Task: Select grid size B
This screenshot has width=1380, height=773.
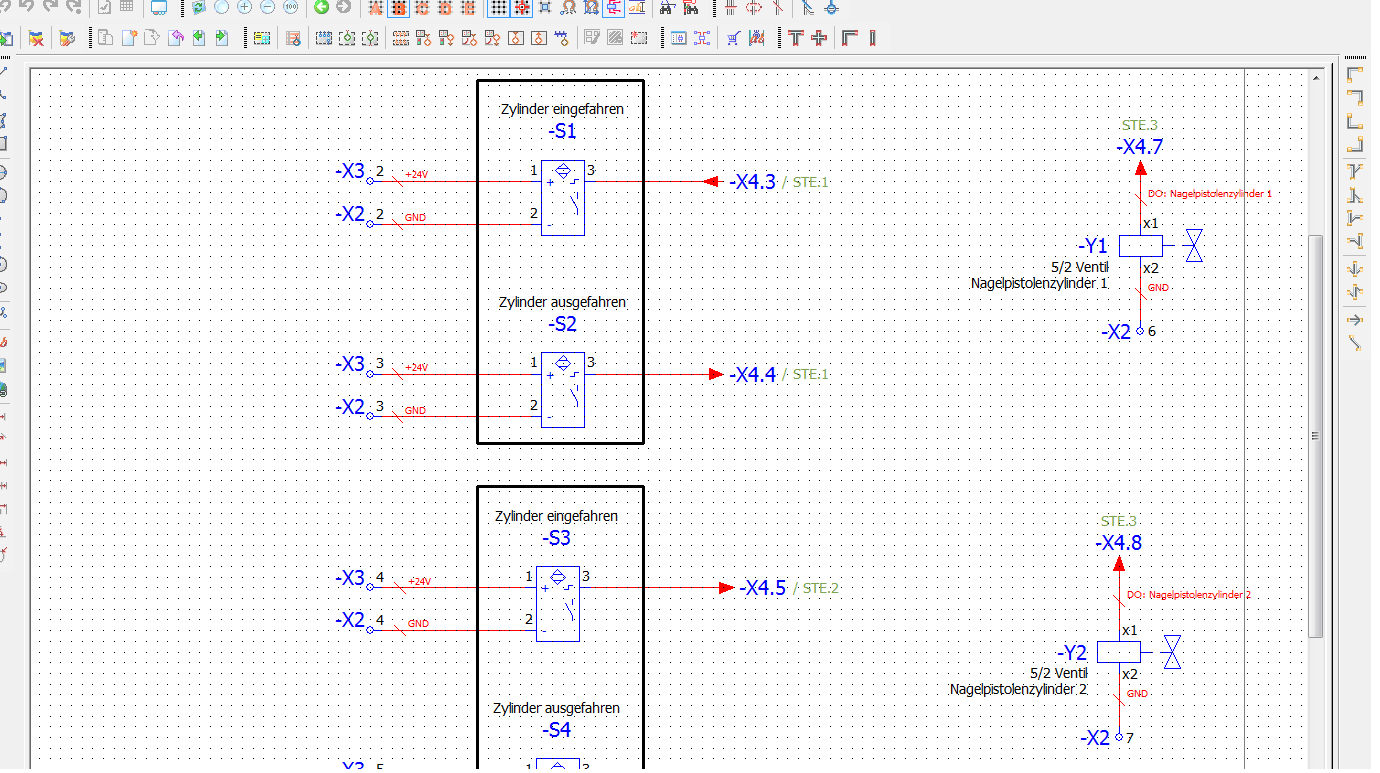Action: coord(399,7)
